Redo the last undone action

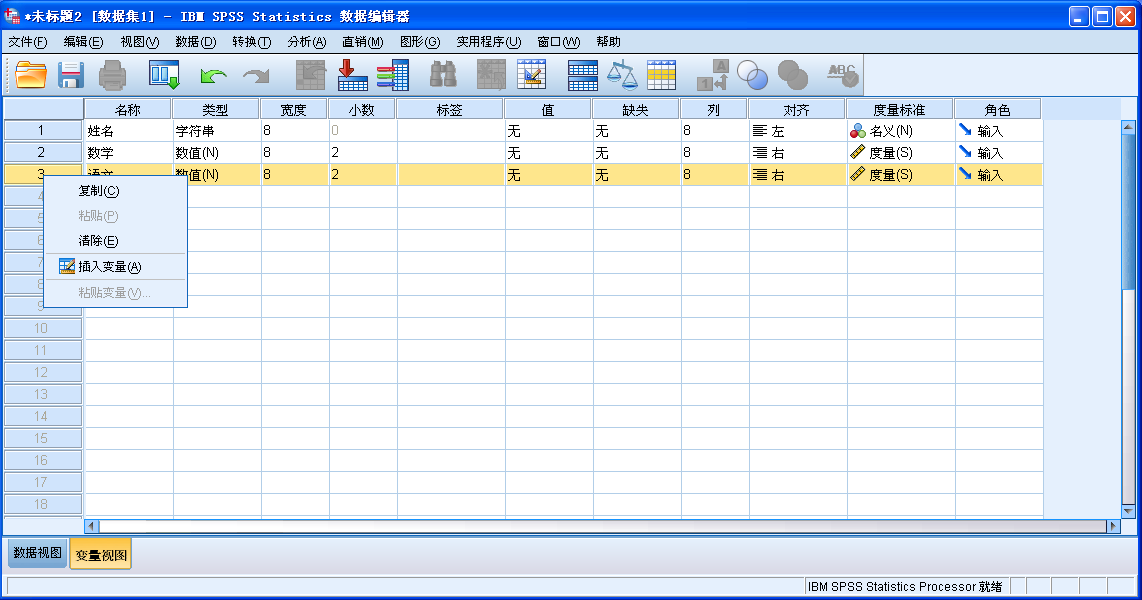click(256, 76)
